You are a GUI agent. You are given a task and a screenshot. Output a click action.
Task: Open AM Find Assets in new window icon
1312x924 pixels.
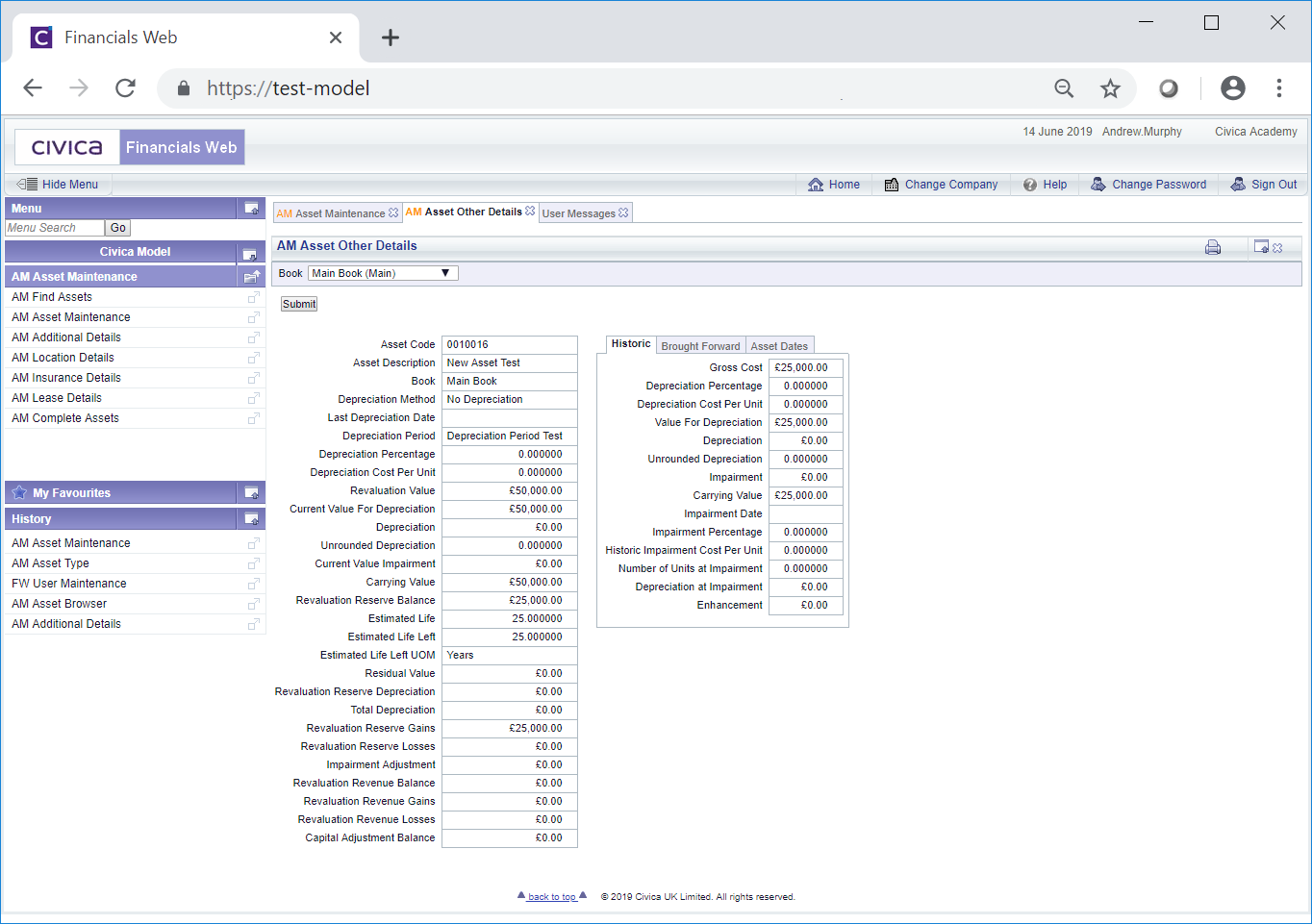point(254,297)
